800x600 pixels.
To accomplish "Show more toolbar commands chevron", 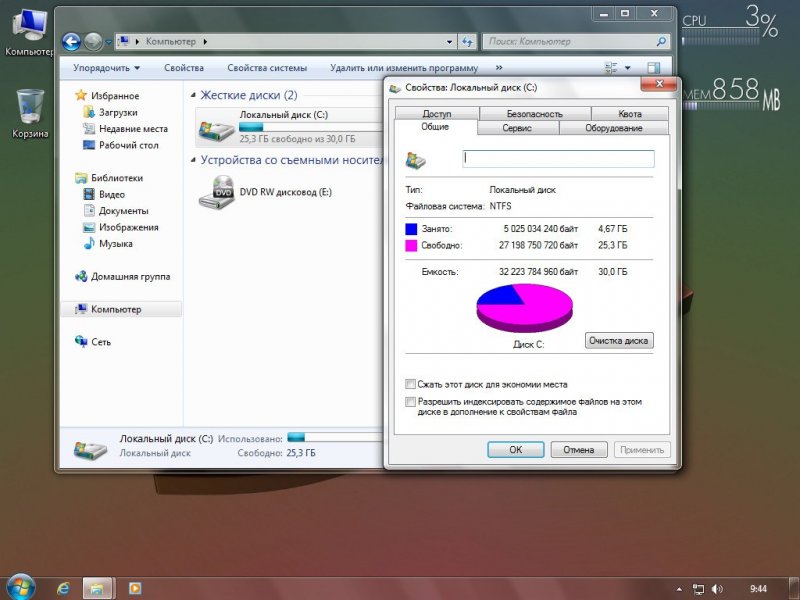I will click(499, 68).
